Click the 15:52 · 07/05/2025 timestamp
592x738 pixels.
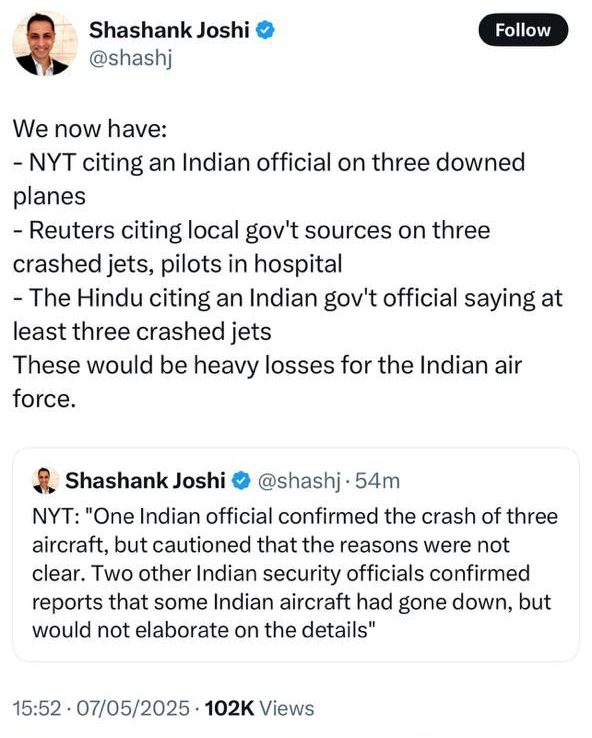click(101, 708)
